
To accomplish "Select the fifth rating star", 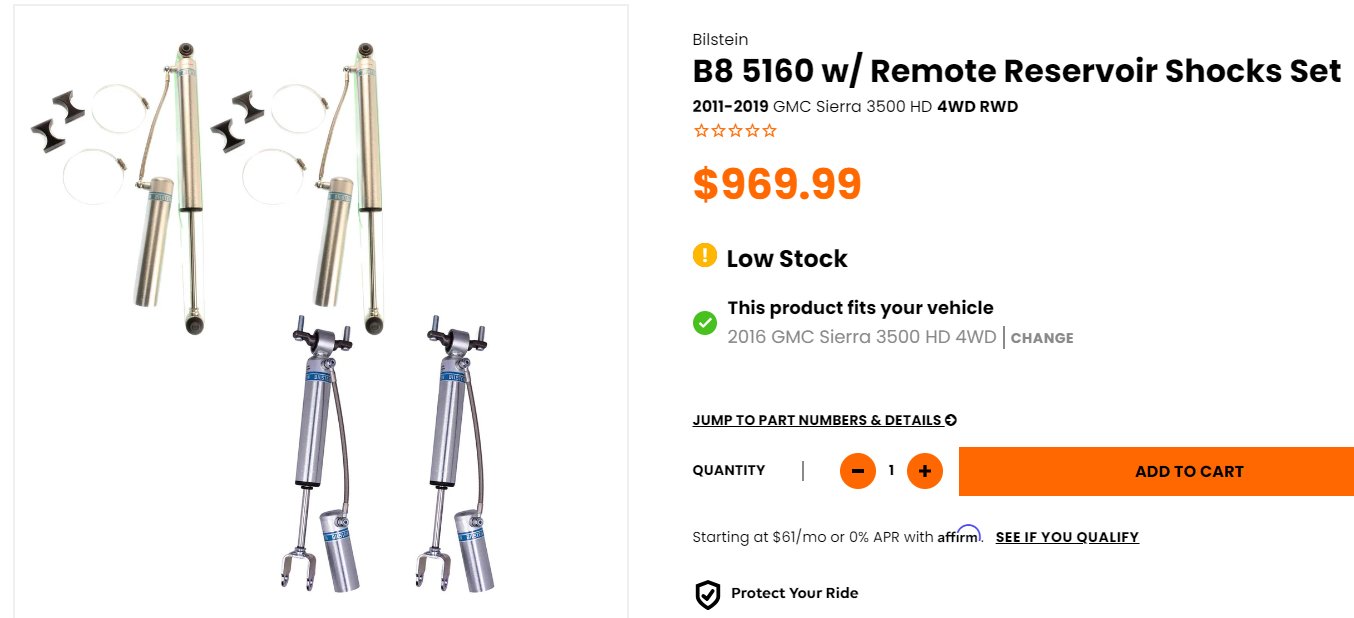I will (x=769, y=131).
